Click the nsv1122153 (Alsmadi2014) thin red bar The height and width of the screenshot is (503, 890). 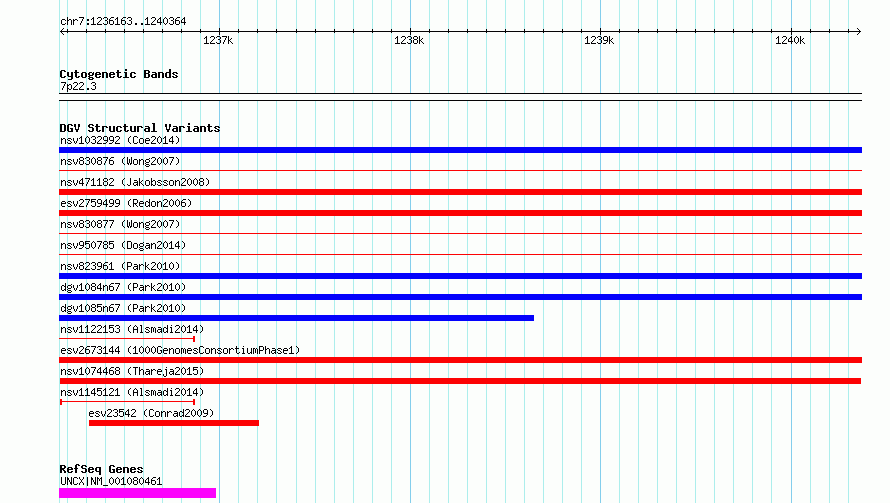click(x=128, y=339)
